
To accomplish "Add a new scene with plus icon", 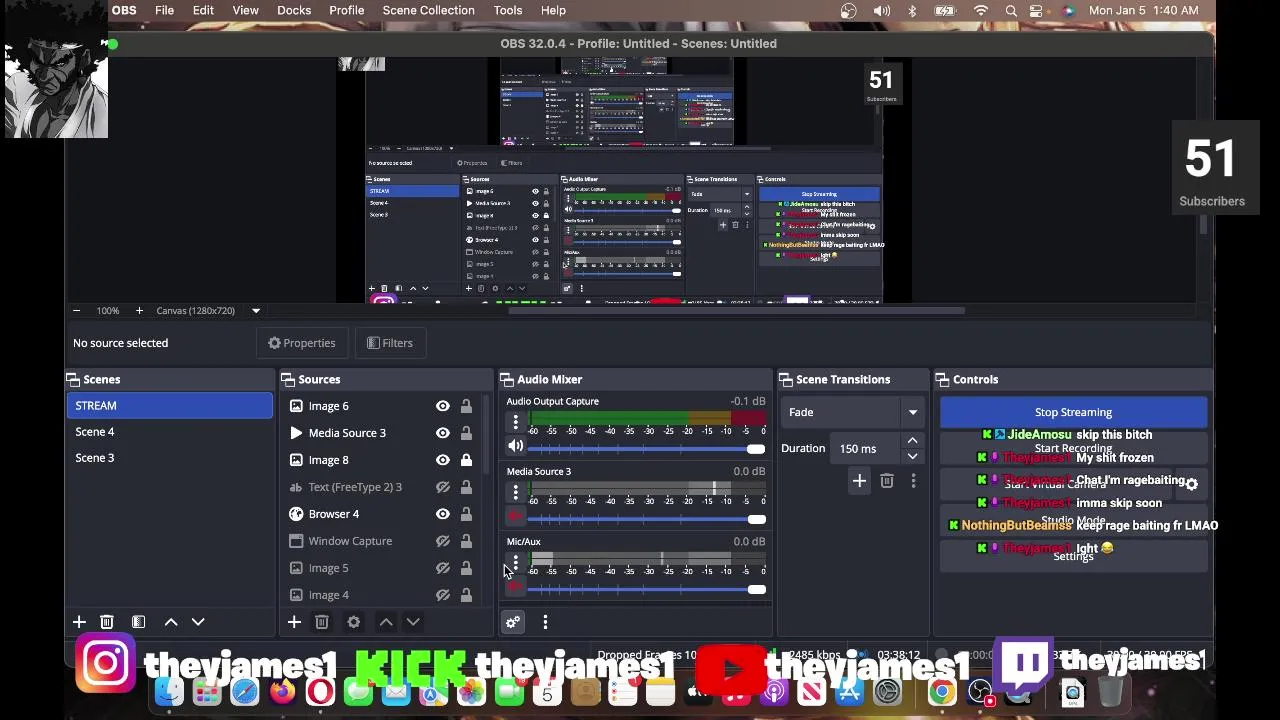I will (79, 622).
